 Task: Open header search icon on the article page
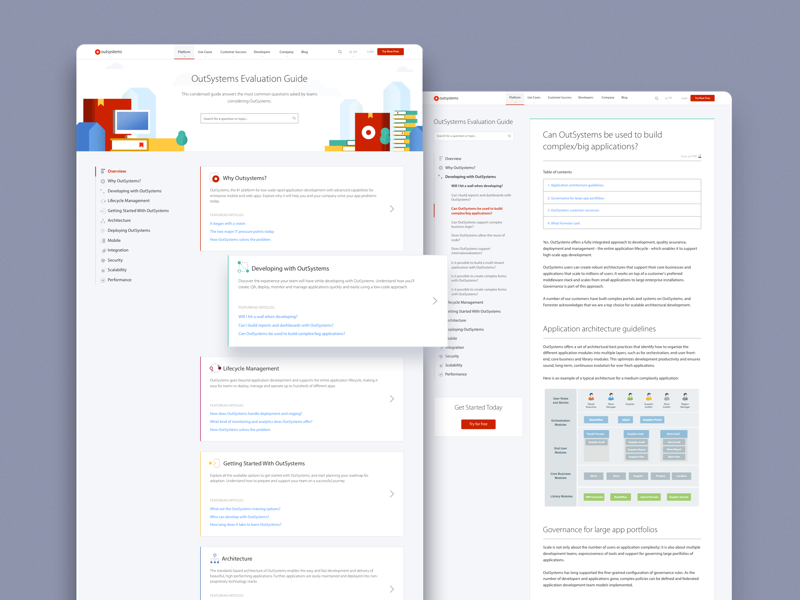point(657,98)
